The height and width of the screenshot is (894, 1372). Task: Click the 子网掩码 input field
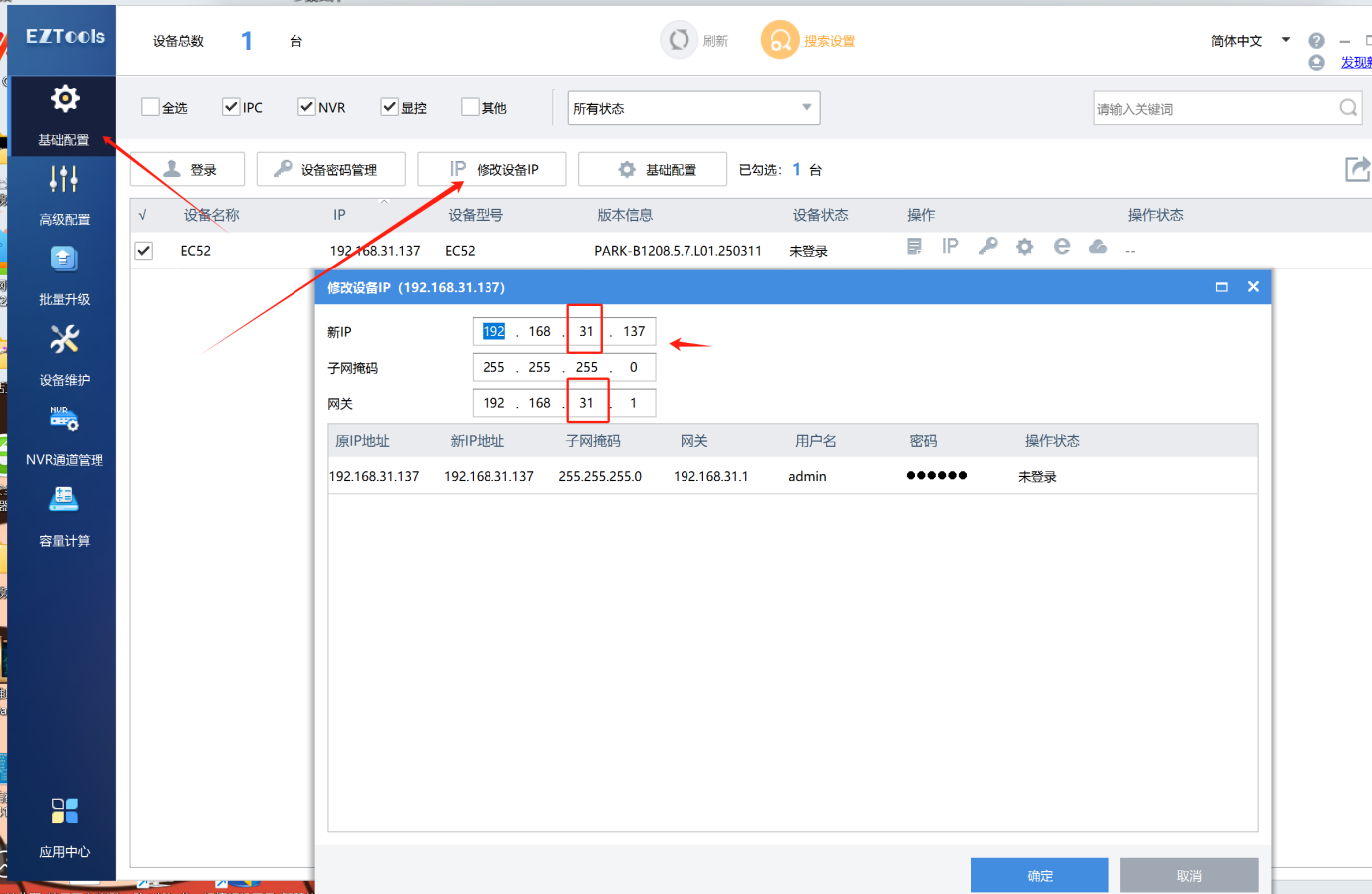click(564, 368)
